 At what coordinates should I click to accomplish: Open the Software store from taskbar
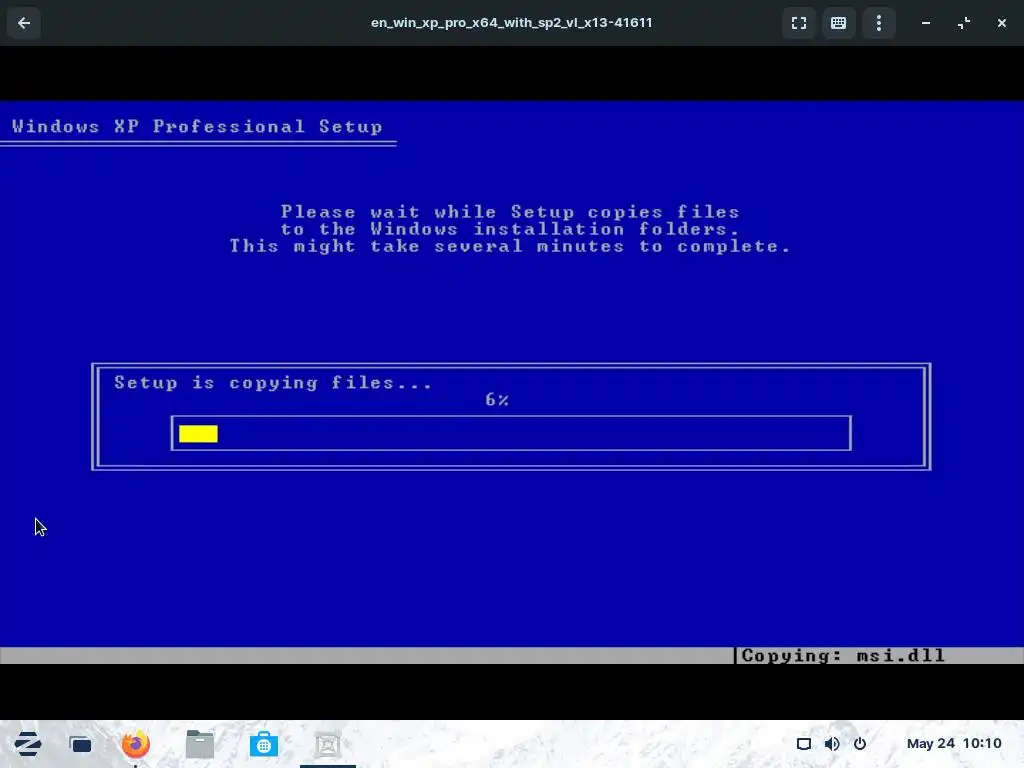coord(263,744)
